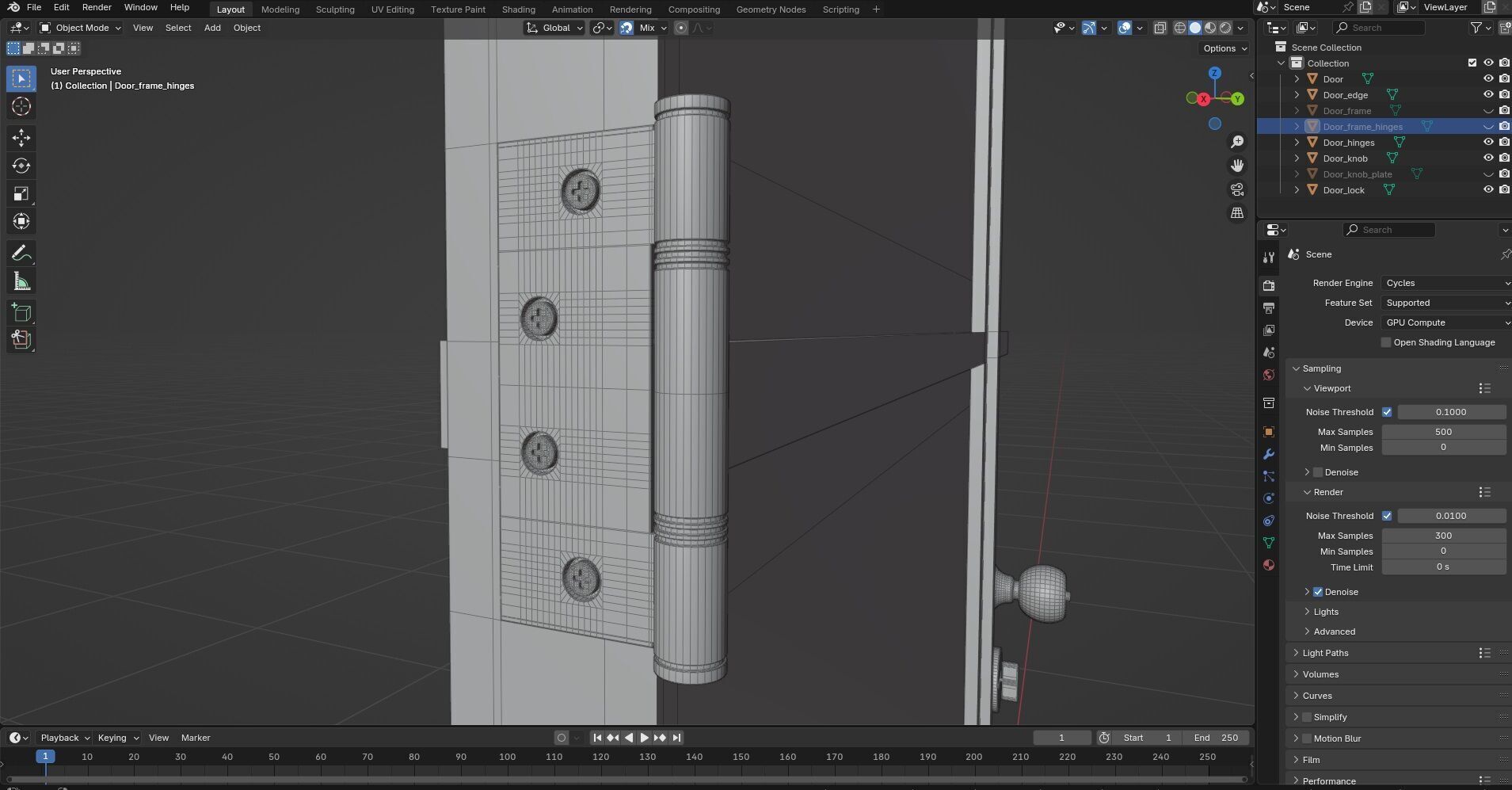The height and width of the screenshot is (790, 1512).
Task: Click the pan view hand icon
Action: [x=1237, y=166]
